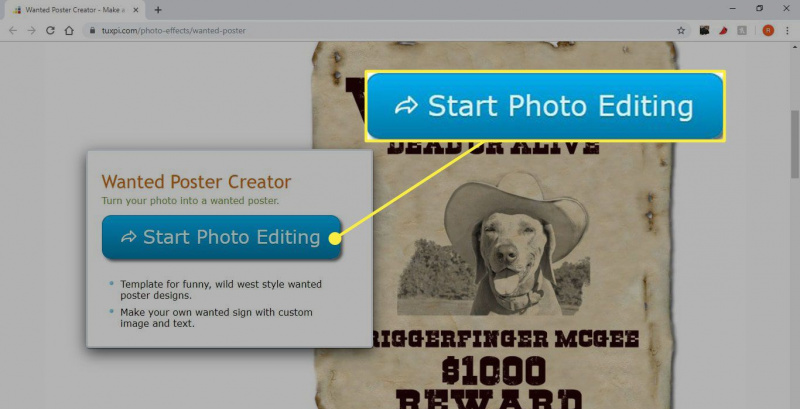Open the orange R profile avatar

[768, 31]
